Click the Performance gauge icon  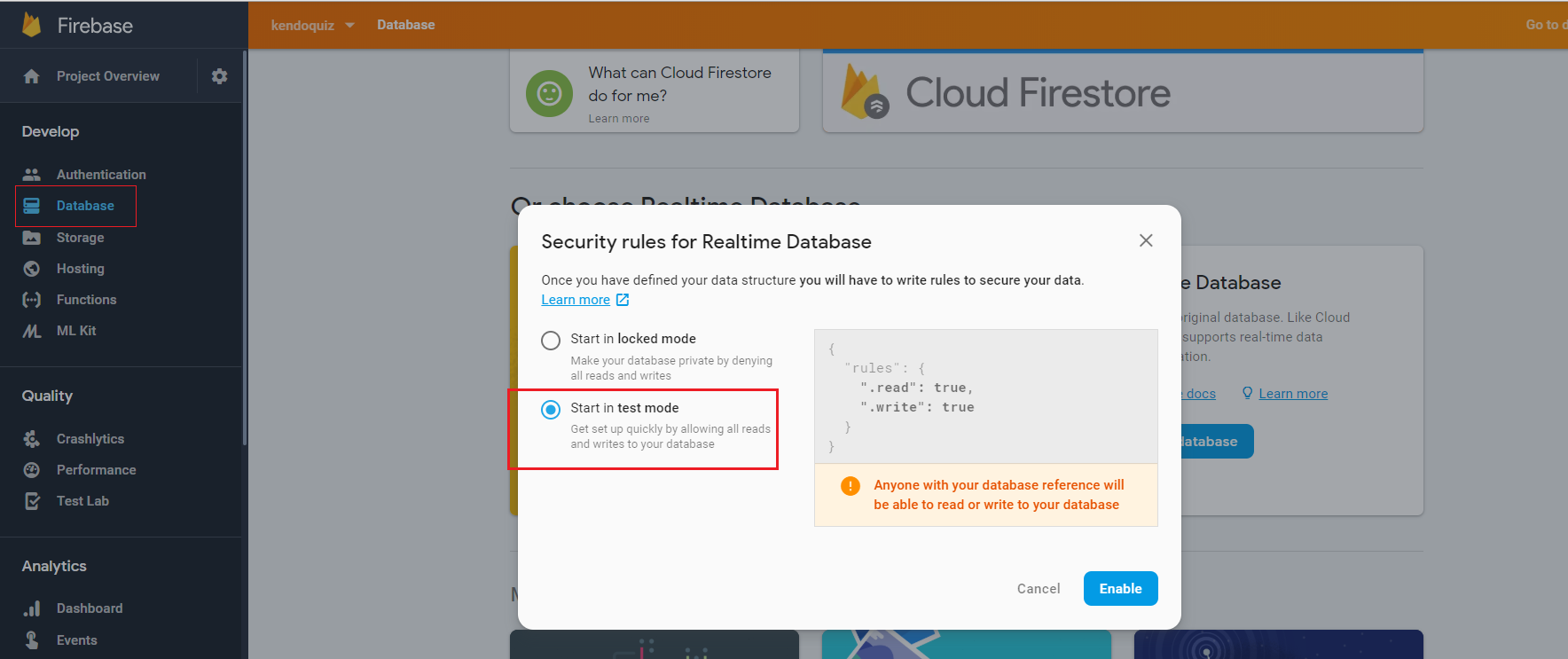click(x=32, y=470)
